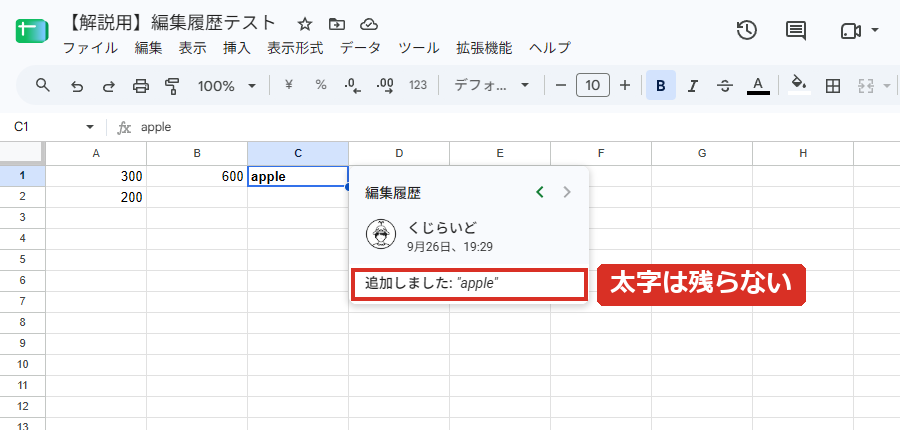Open the データ menu

click(x=360, y=48)
